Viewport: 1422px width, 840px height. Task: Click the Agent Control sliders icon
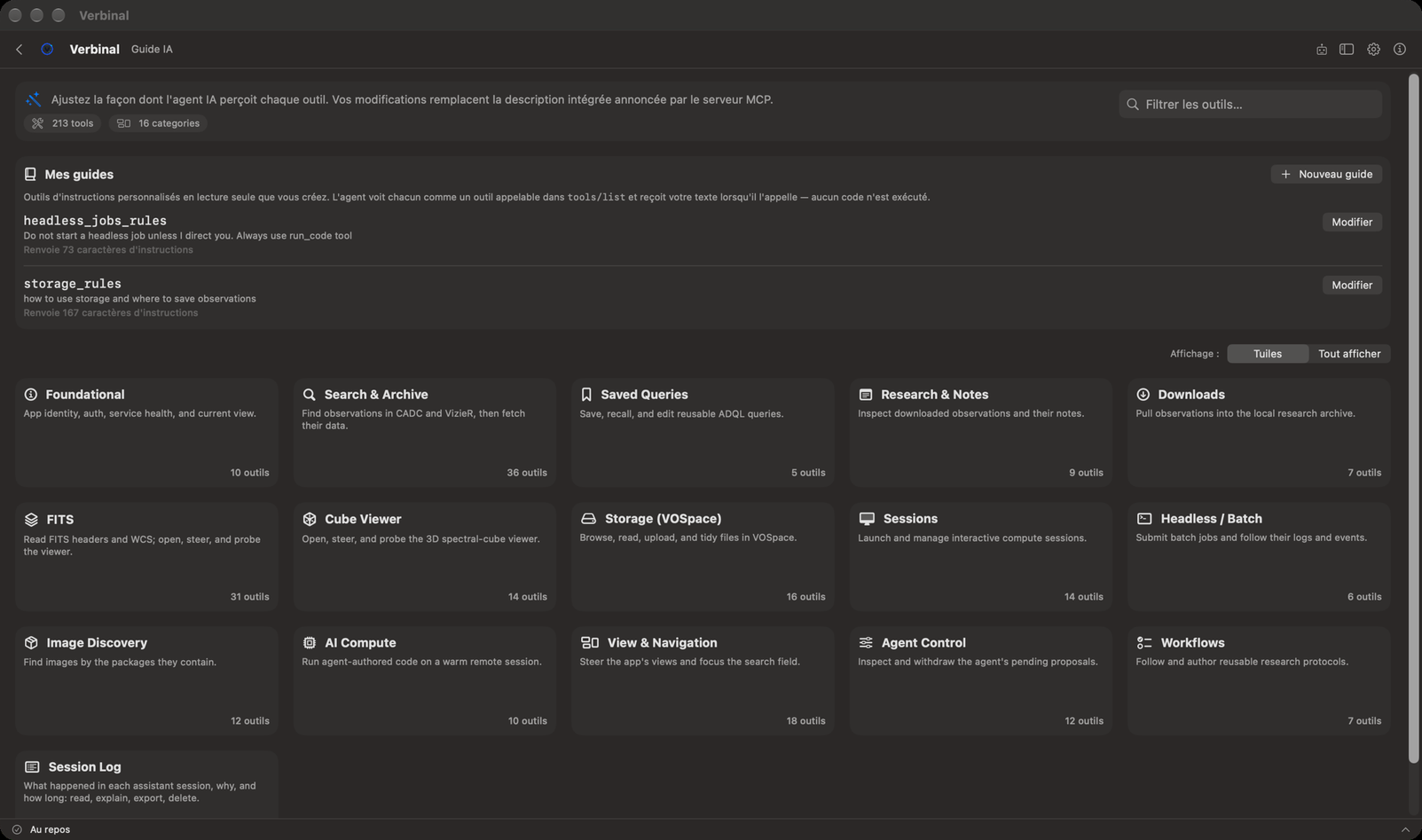(866, 643)
